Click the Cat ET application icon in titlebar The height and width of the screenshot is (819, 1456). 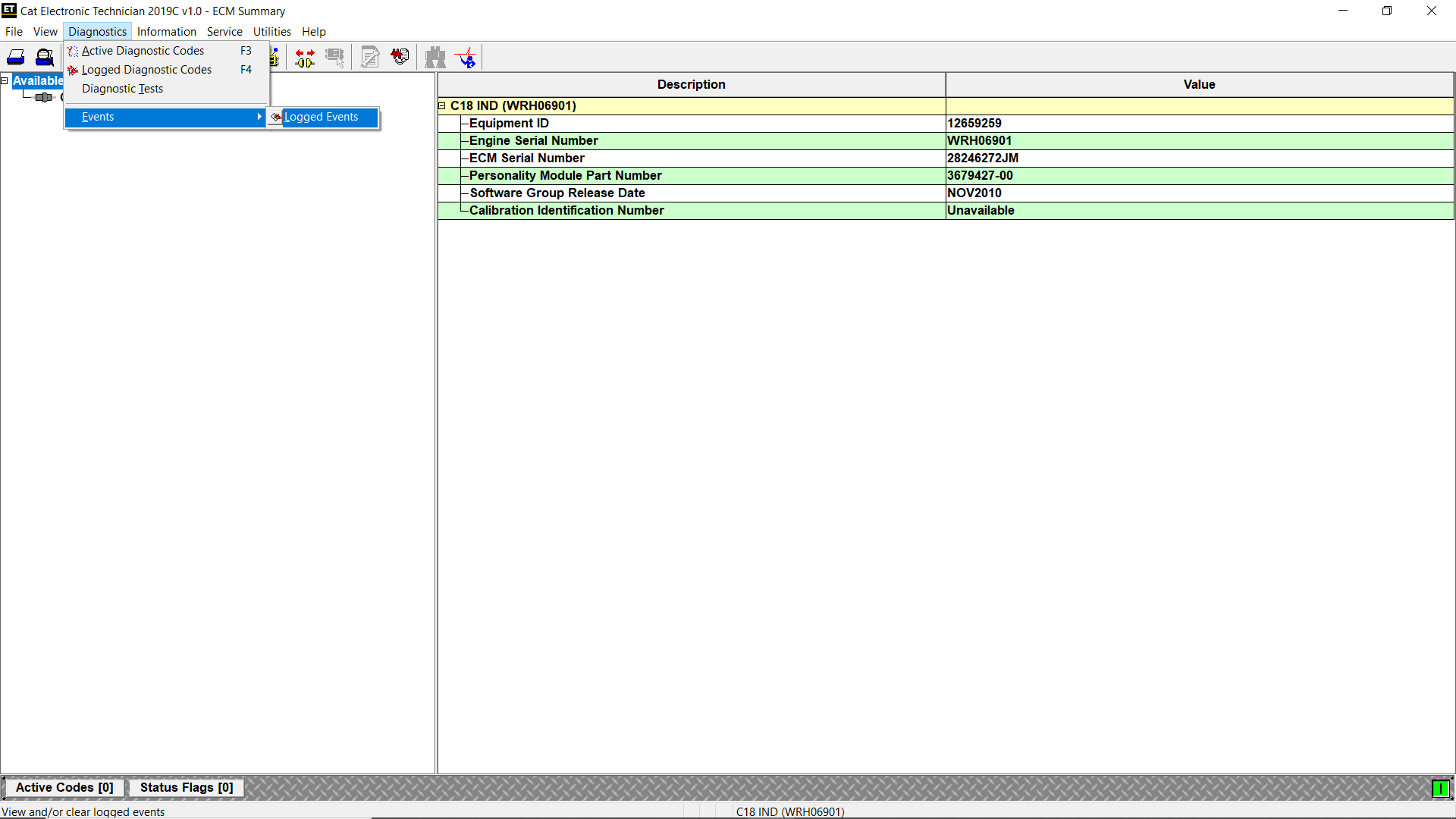(8, 11)
